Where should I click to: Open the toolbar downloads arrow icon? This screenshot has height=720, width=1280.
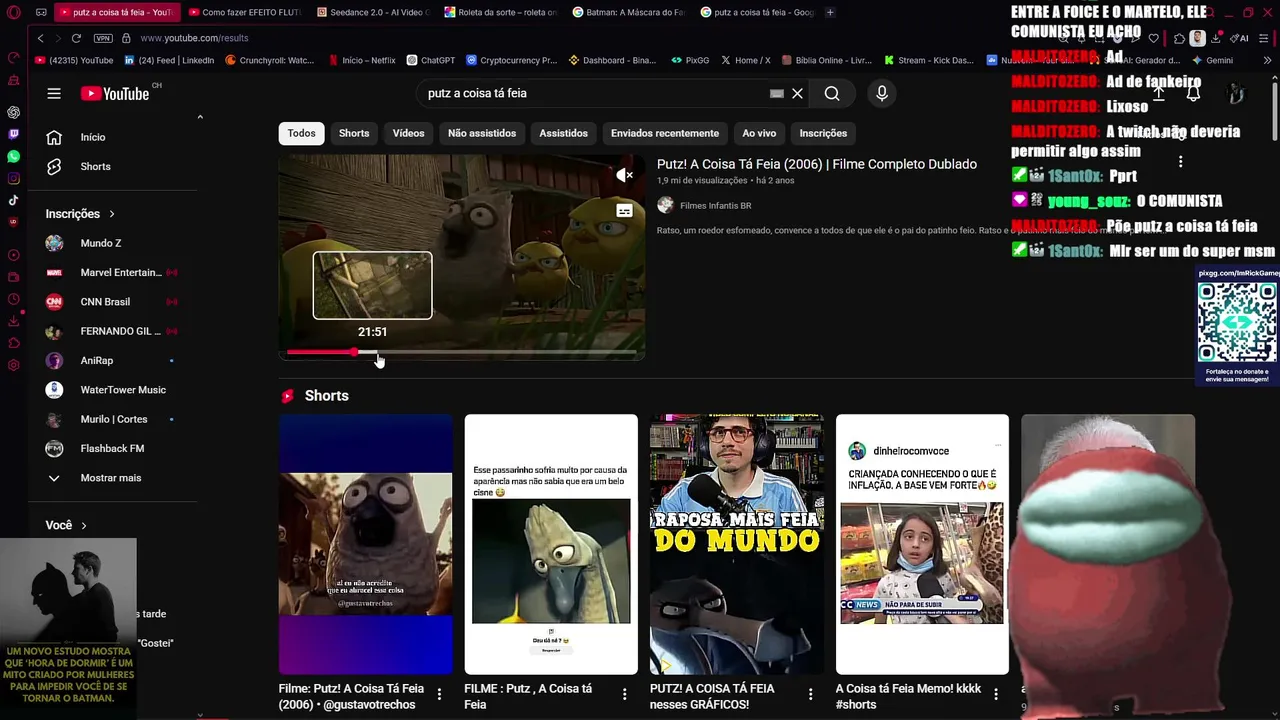tap(1215, 38)
